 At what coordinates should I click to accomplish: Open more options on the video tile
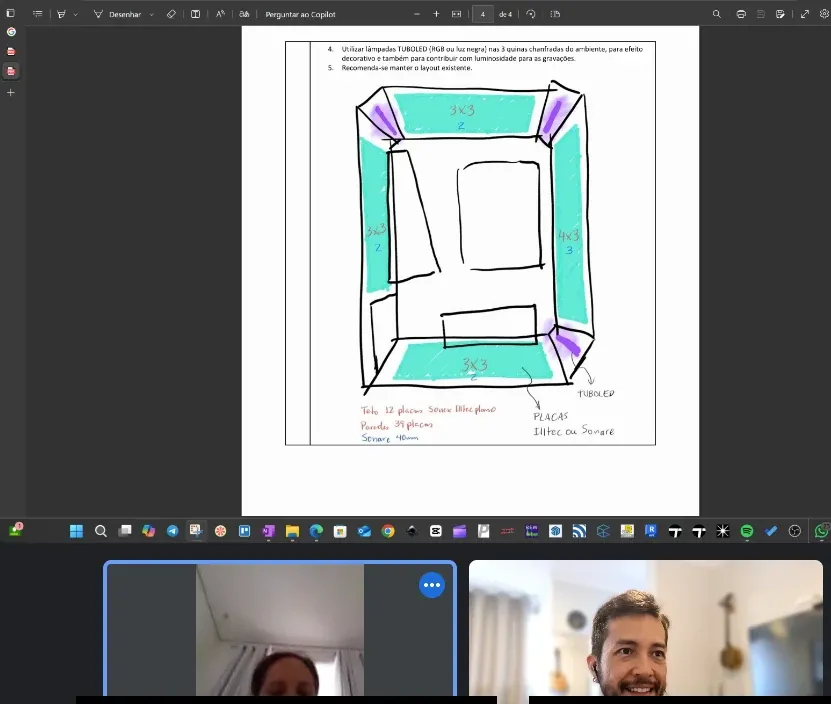click(432, 585)
